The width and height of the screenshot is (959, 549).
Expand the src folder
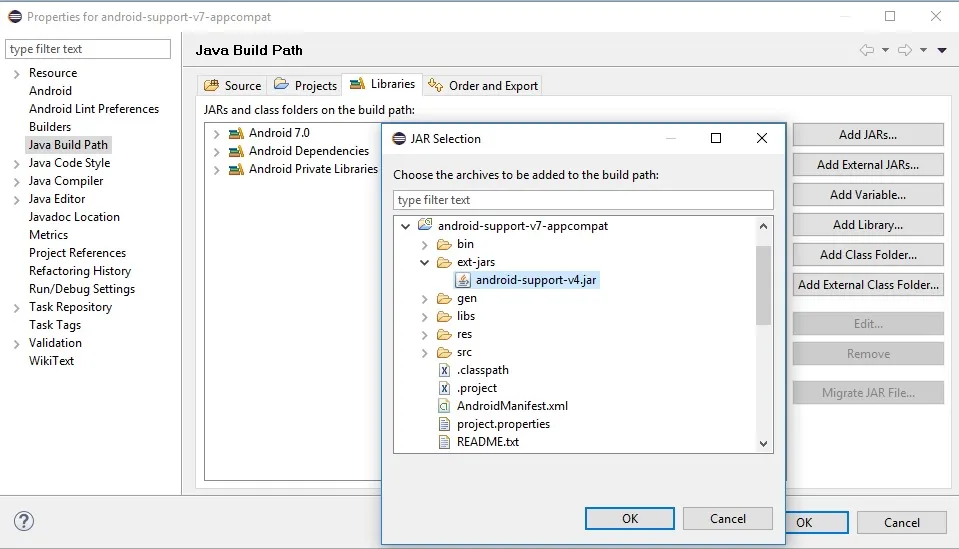coord(424,353)
